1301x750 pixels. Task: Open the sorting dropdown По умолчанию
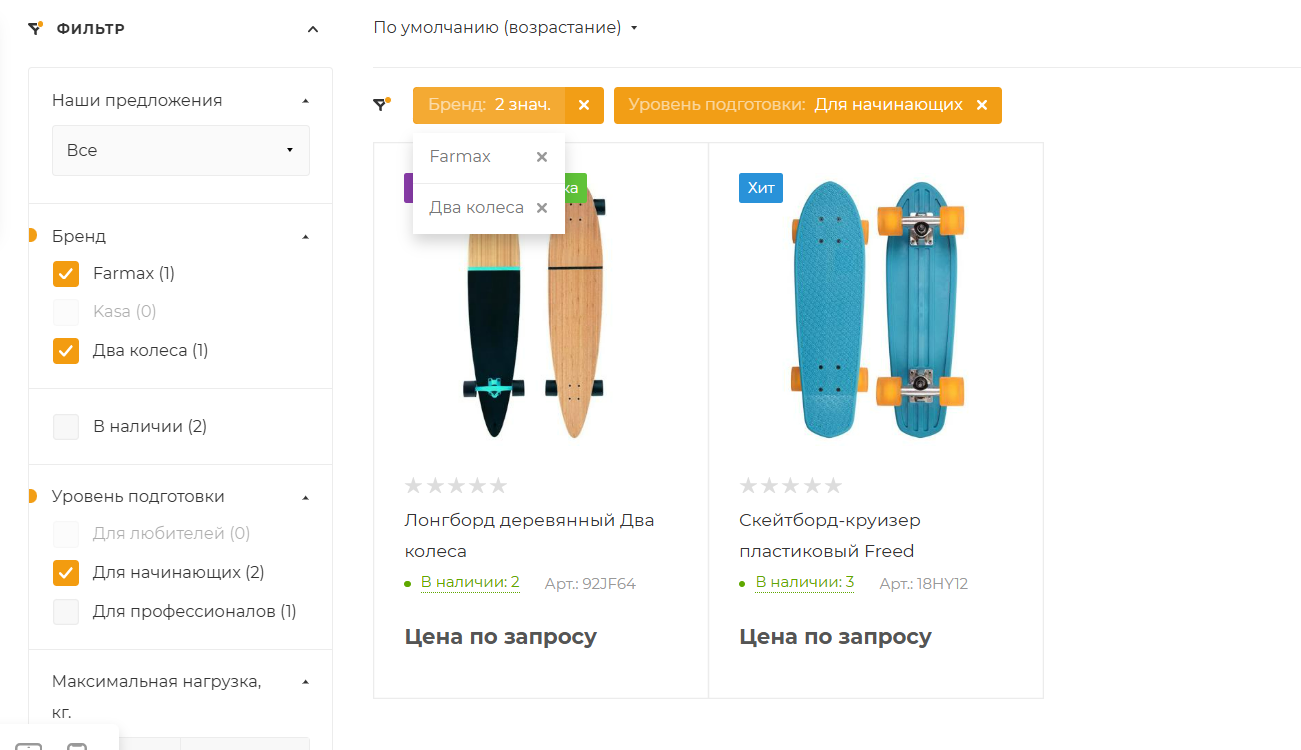(504, 28)
